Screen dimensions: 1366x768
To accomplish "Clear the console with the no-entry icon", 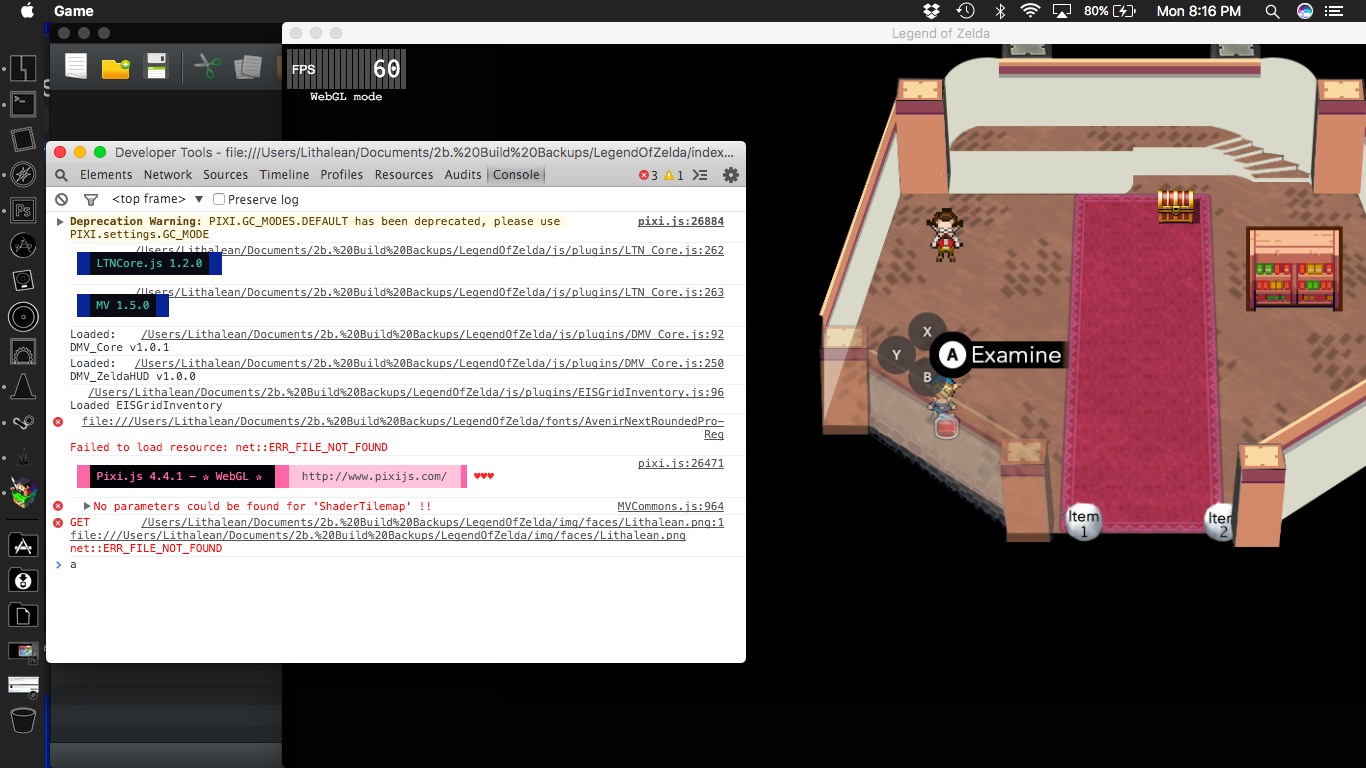I will click(62, 199).
